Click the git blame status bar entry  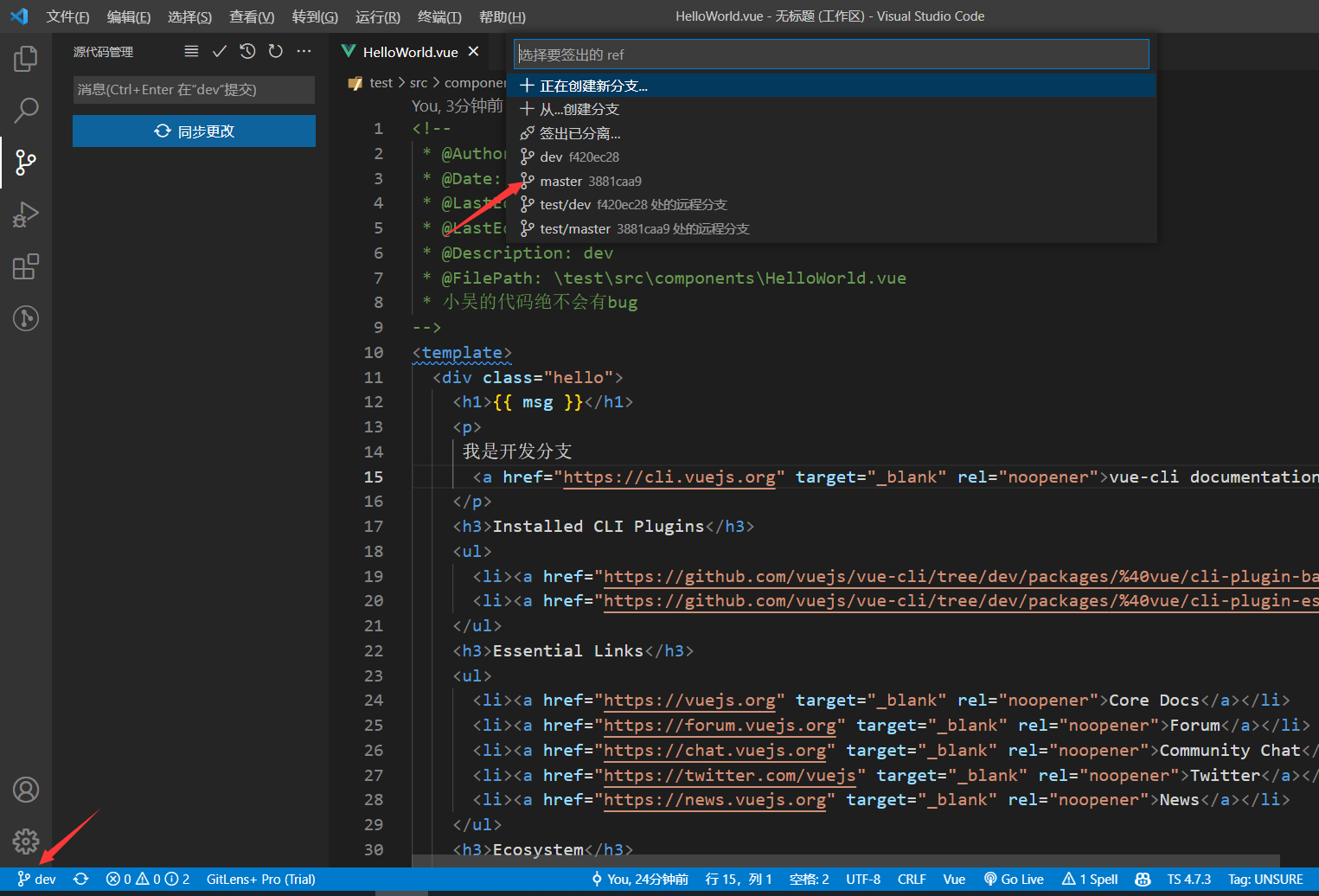point(640,880)
